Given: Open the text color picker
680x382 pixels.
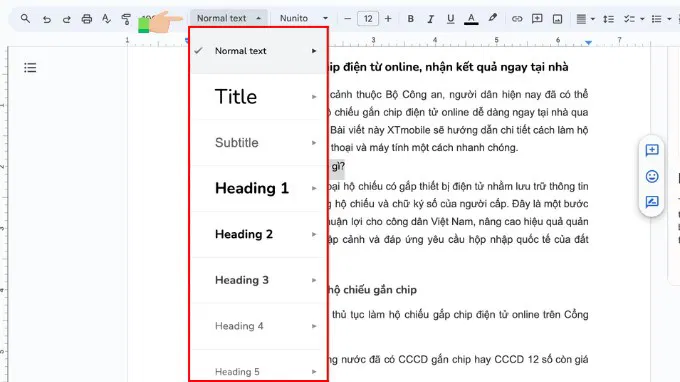Looking at the screenshot, I should [471, 19].
